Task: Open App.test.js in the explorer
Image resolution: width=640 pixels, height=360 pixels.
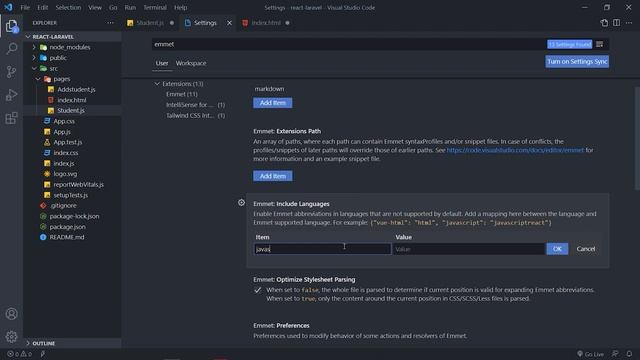Action: [x=68, y=142]
